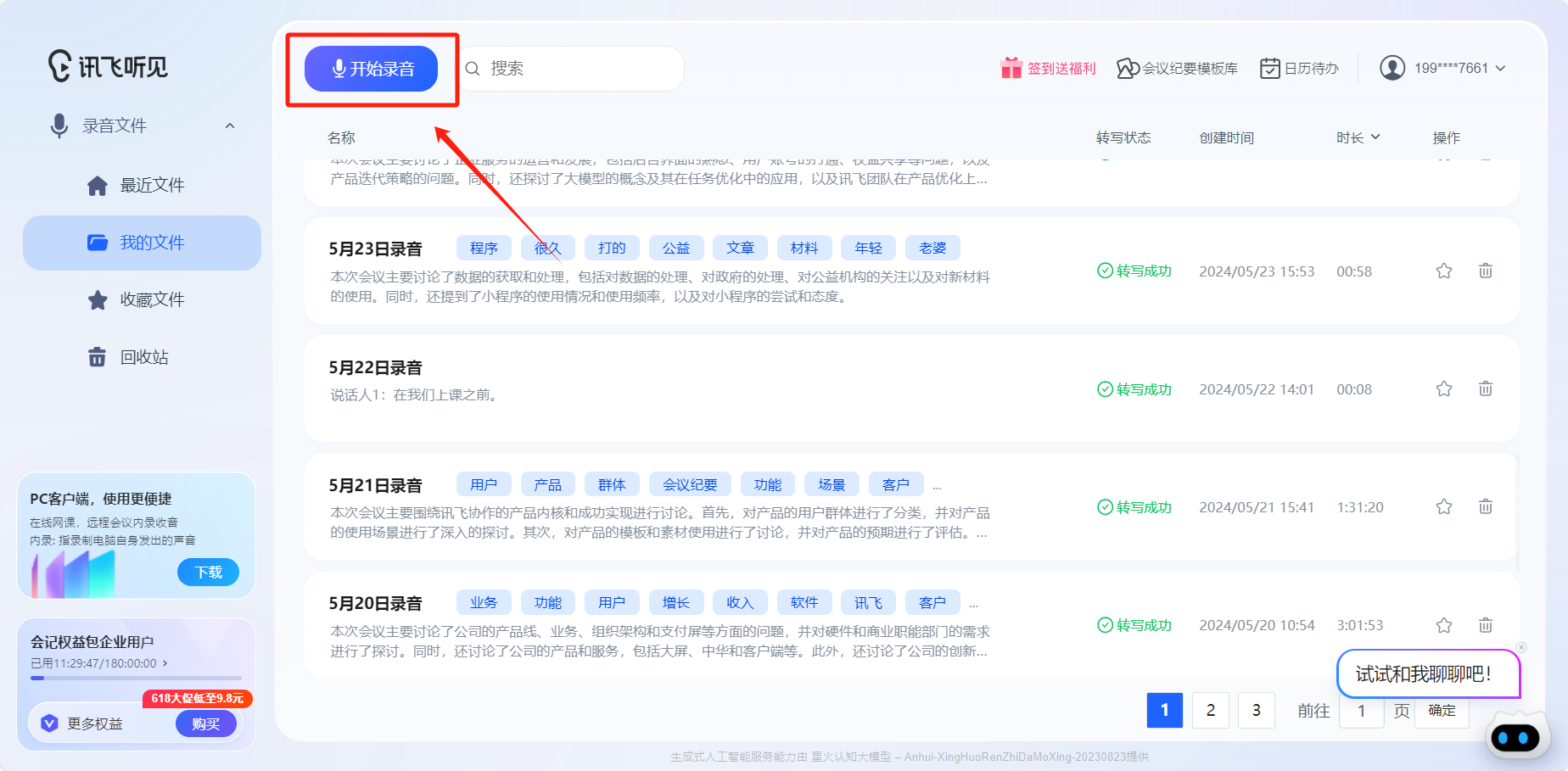
Task: Select 我的文件 in sidebar
Action: point(142,243)
